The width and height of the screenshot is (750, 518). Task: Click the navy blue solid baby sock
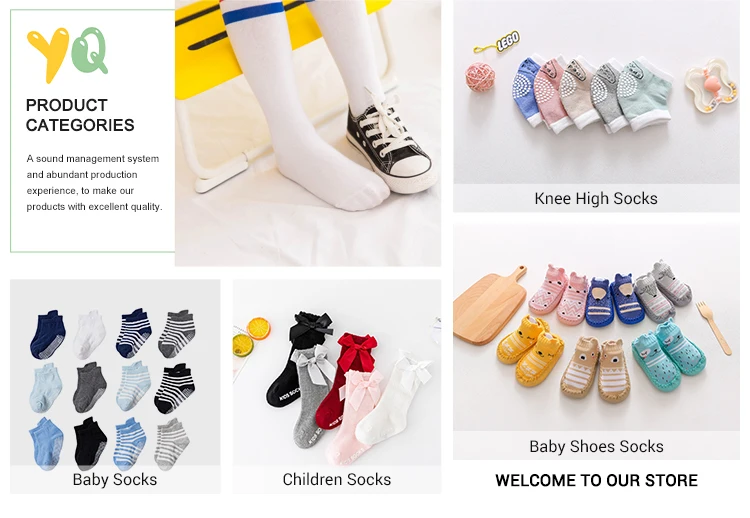[x=47, y=334]
